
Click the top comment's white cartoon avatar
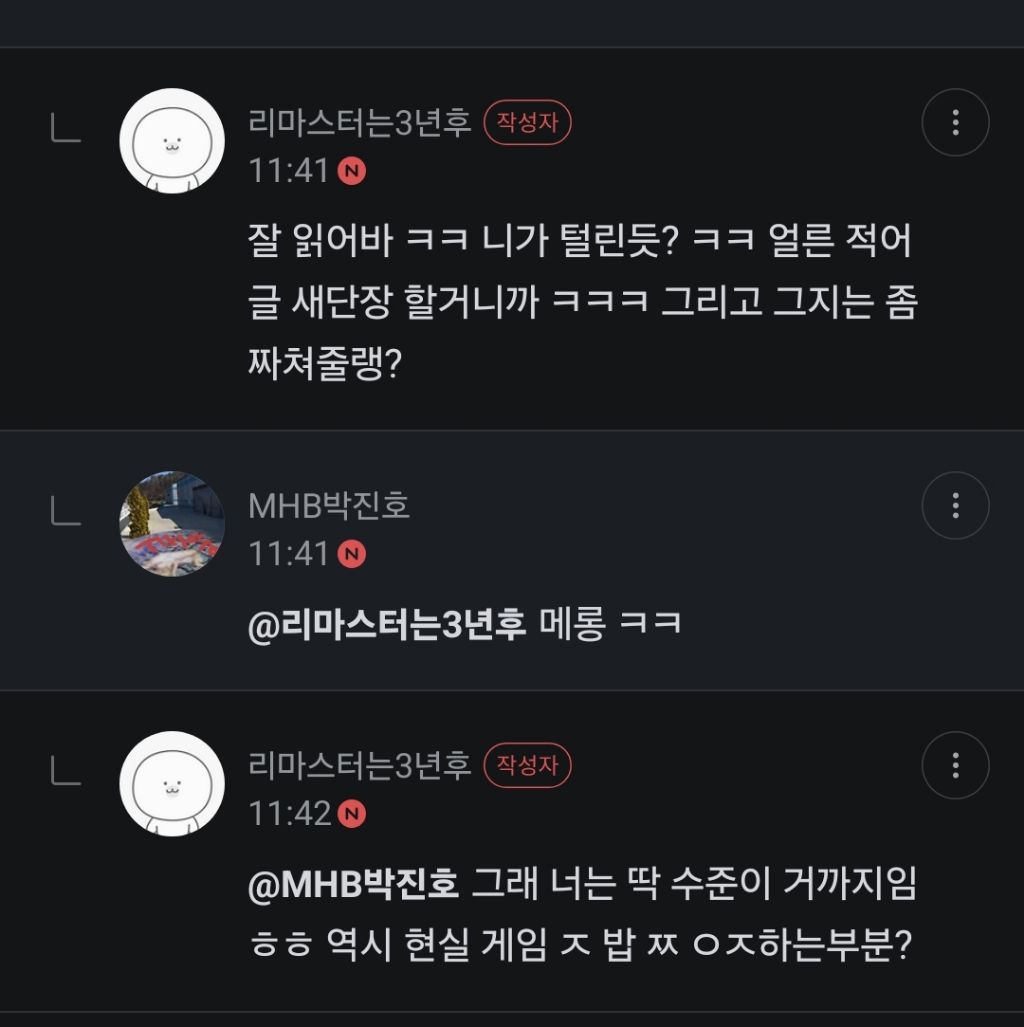pyautogui.click(x=172, y=141)
